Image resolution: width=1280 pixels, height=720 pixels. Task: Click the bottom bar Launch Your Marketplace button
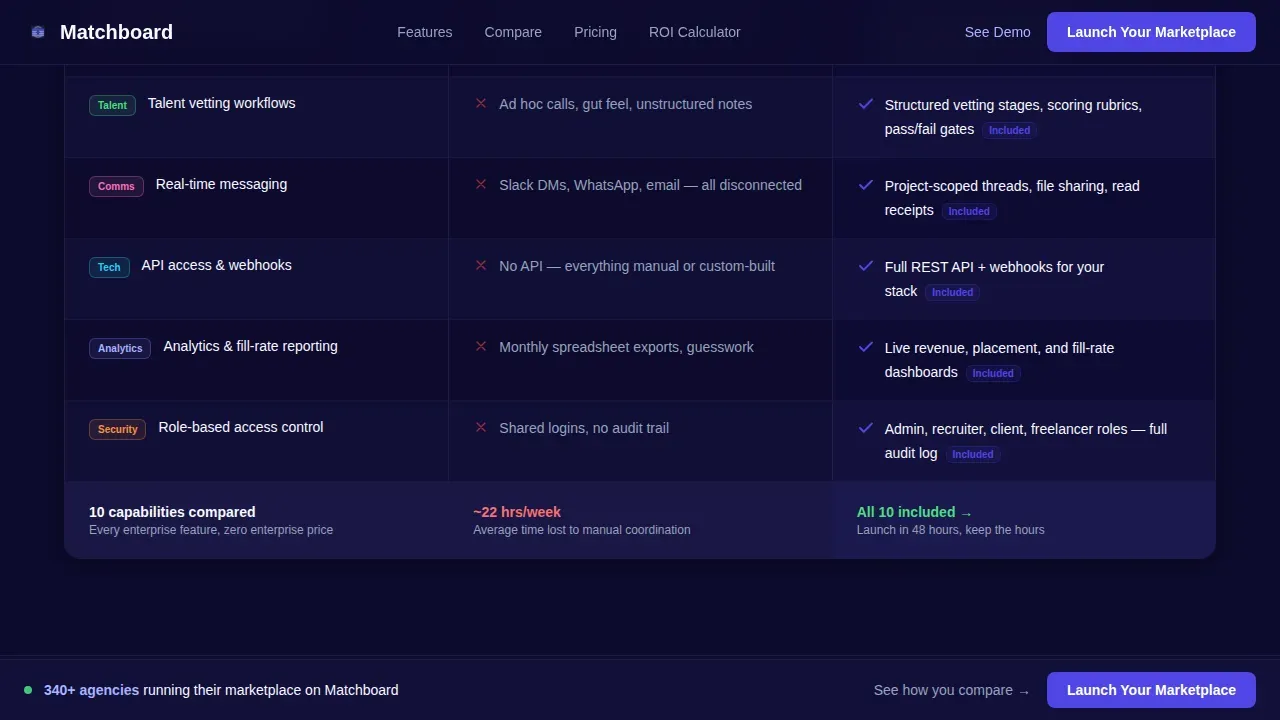pos(1151,690)
